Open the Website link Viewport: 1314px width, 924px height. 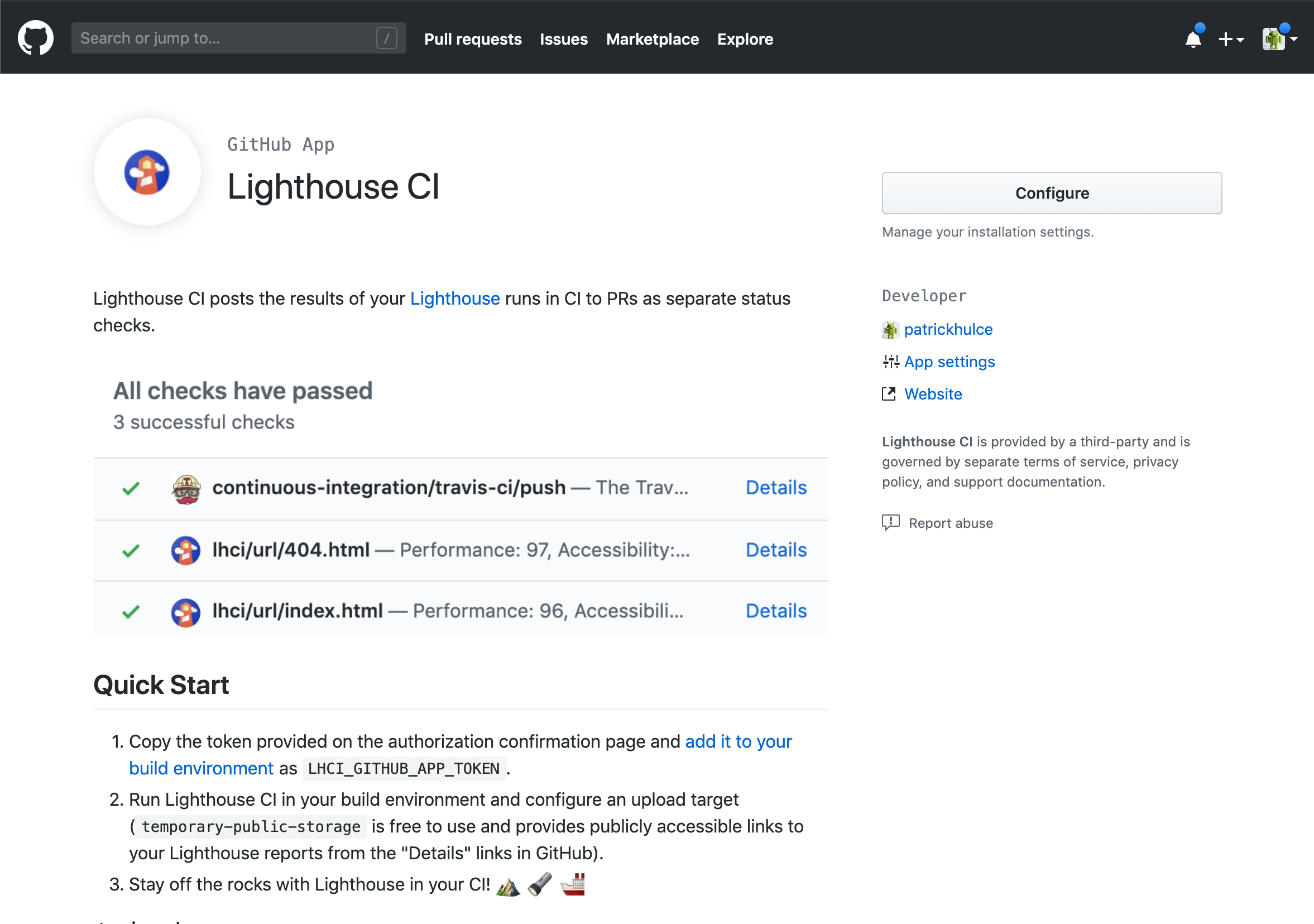click(933, 394)
